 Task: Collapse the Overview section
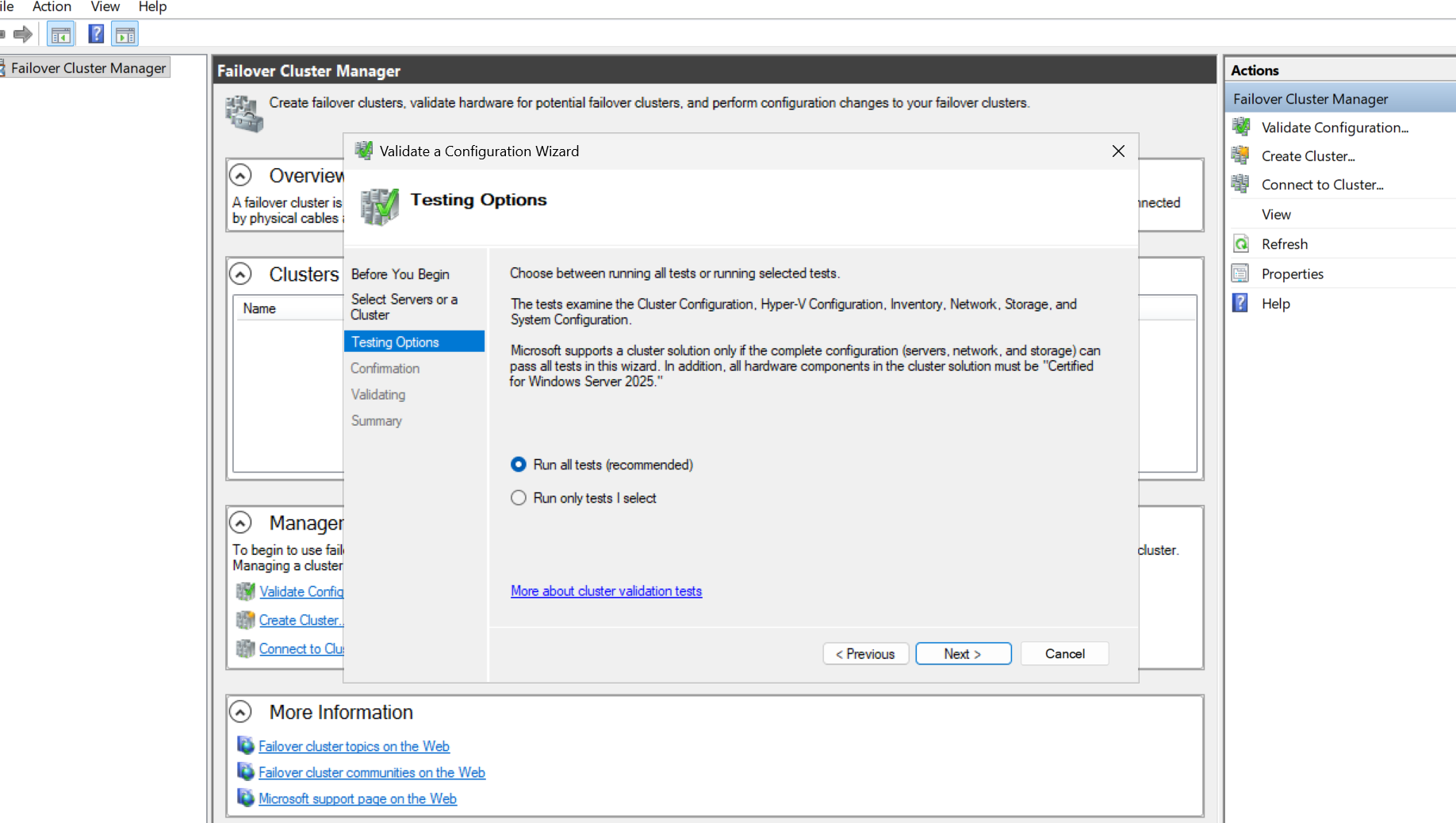[240, 174]
